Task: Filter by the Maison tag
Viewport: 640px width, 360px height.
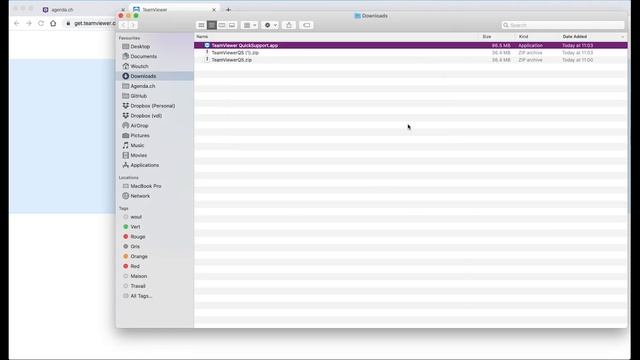Action: (138, 276)
